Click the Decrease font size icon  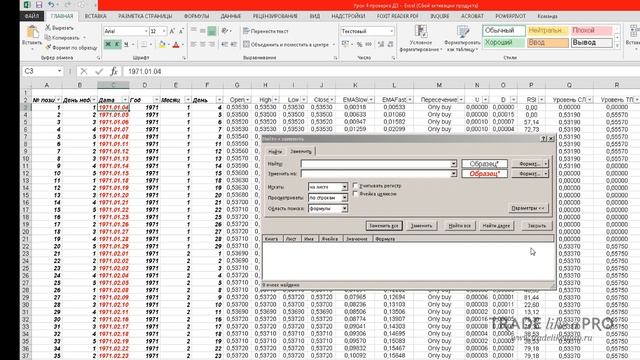tap(181, 31)
